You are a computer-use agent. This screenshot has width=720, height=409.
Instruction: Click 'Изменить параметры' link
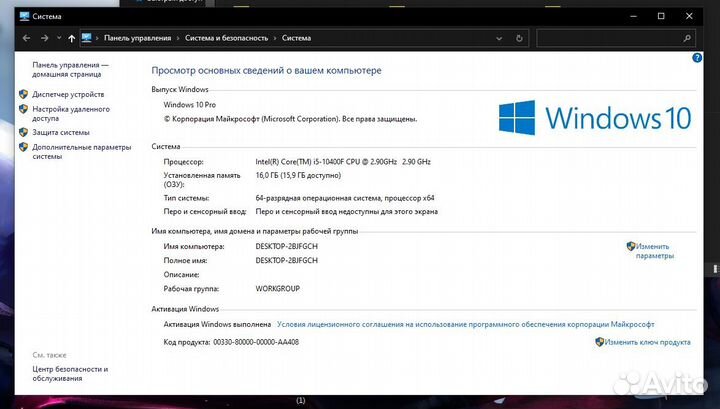(x=654, y=251)
